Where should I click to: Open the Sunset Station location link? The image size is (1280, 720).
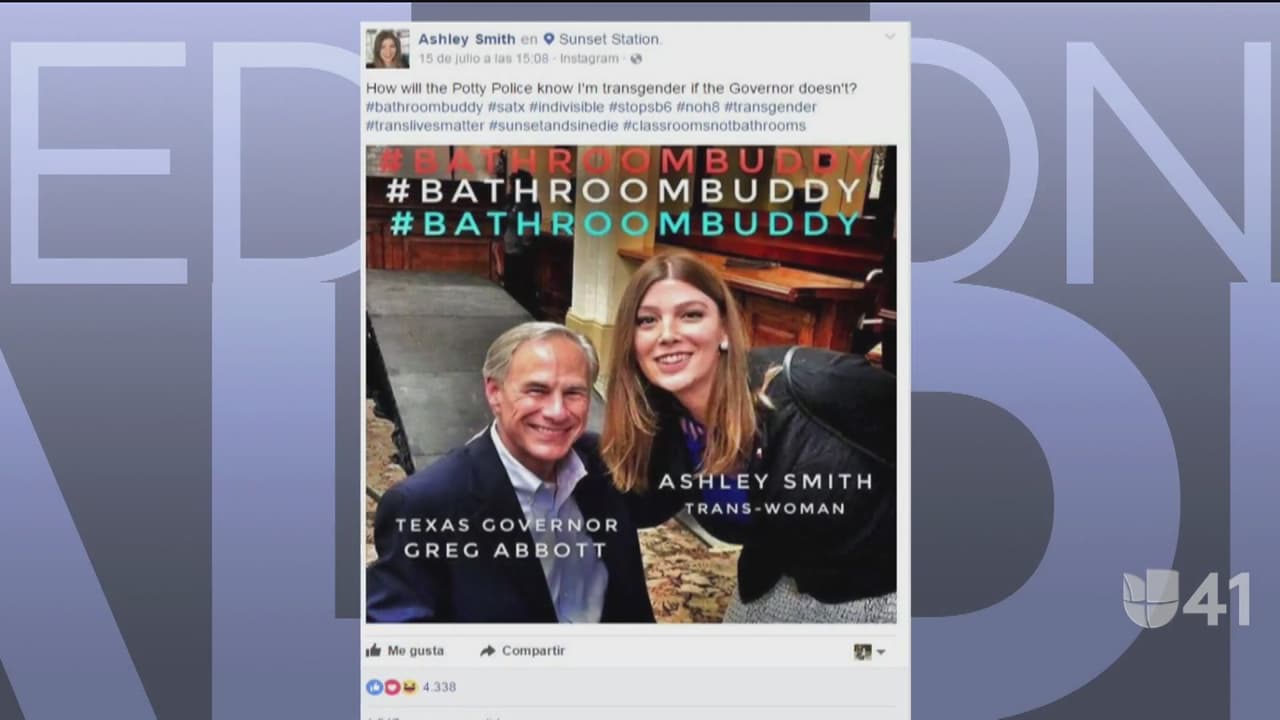coord(609,39)
